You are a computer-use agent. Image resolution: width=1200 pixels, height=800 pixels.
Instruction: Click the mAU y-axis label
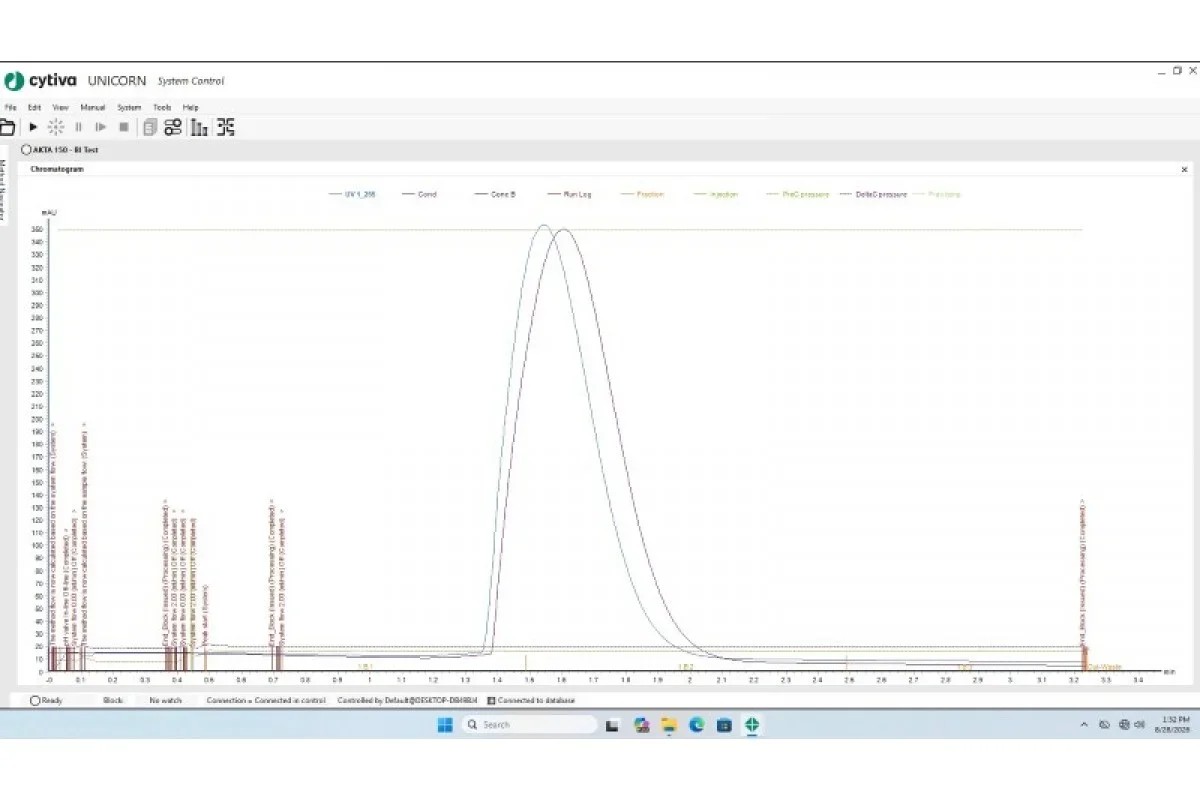[48, 213]
